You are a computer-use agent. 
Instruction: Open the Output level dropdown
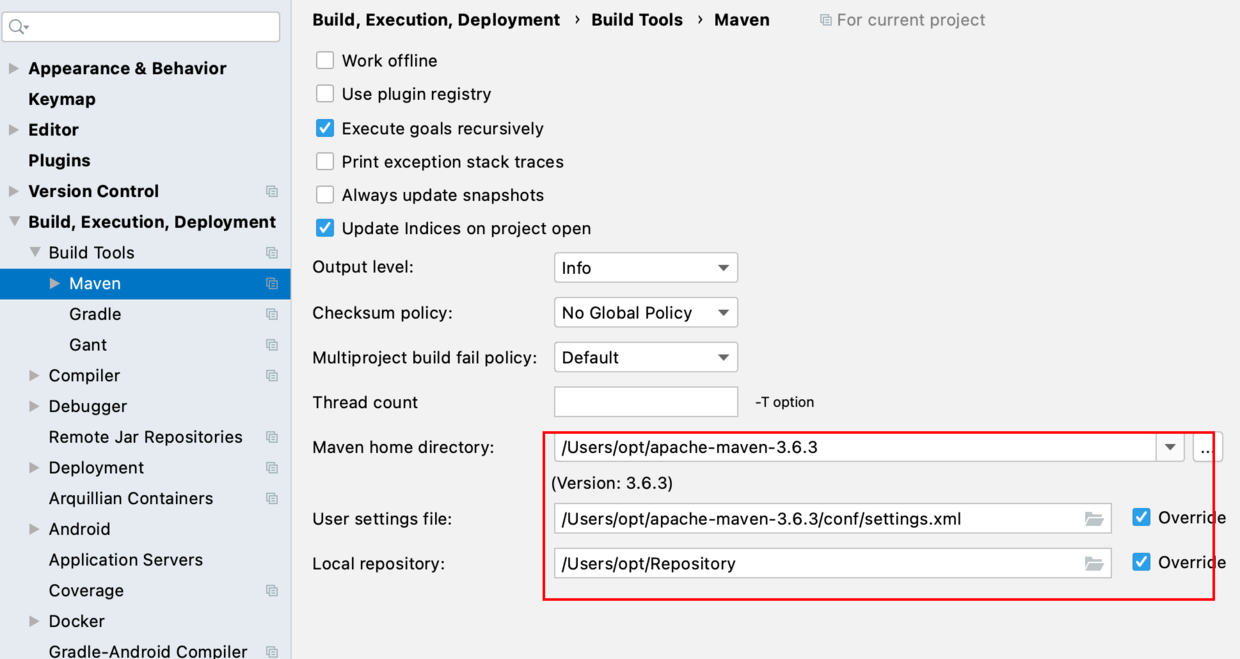[x=646, y=268]
